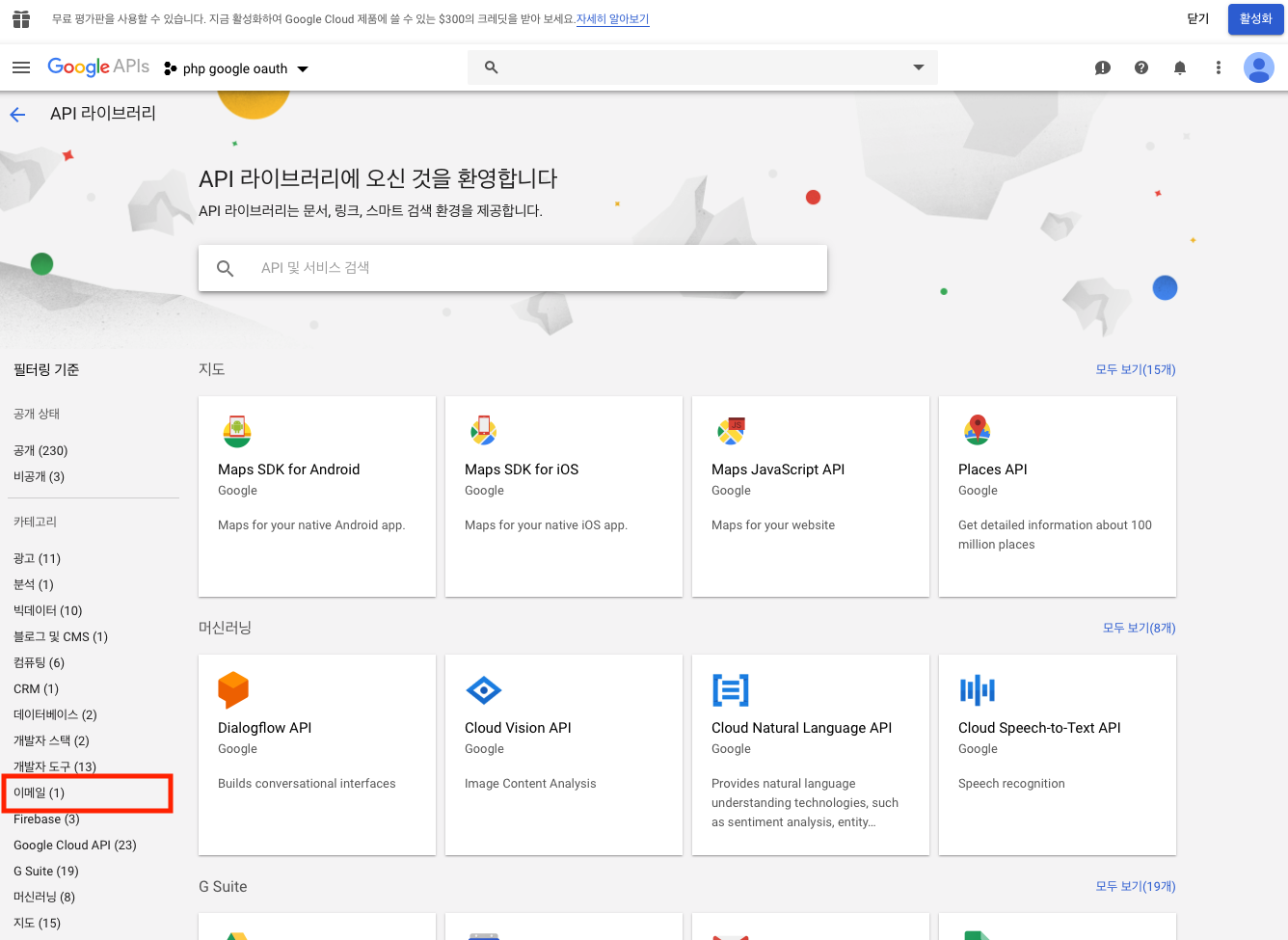Focus the top bar search field
This screenshot has height=940, width=1288.
click(703, 67)
